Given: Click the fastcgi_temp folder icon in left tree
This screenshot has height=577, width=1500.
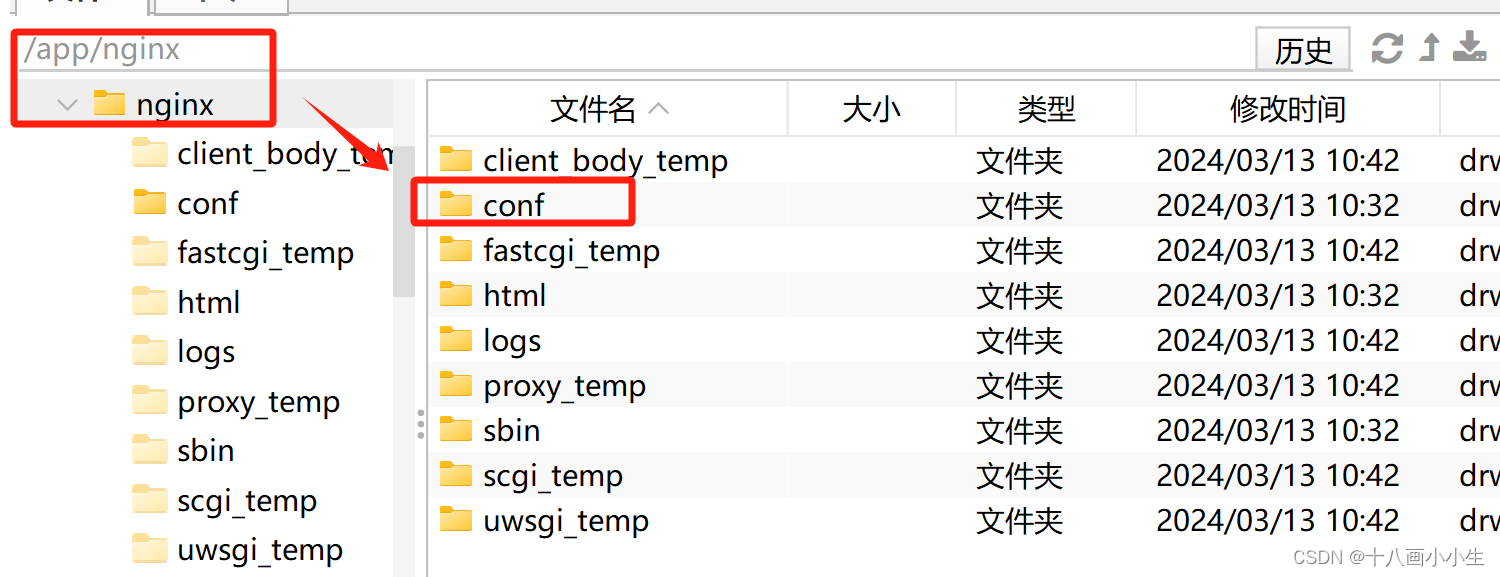Looking at the screenshot, I should [150, 251].
